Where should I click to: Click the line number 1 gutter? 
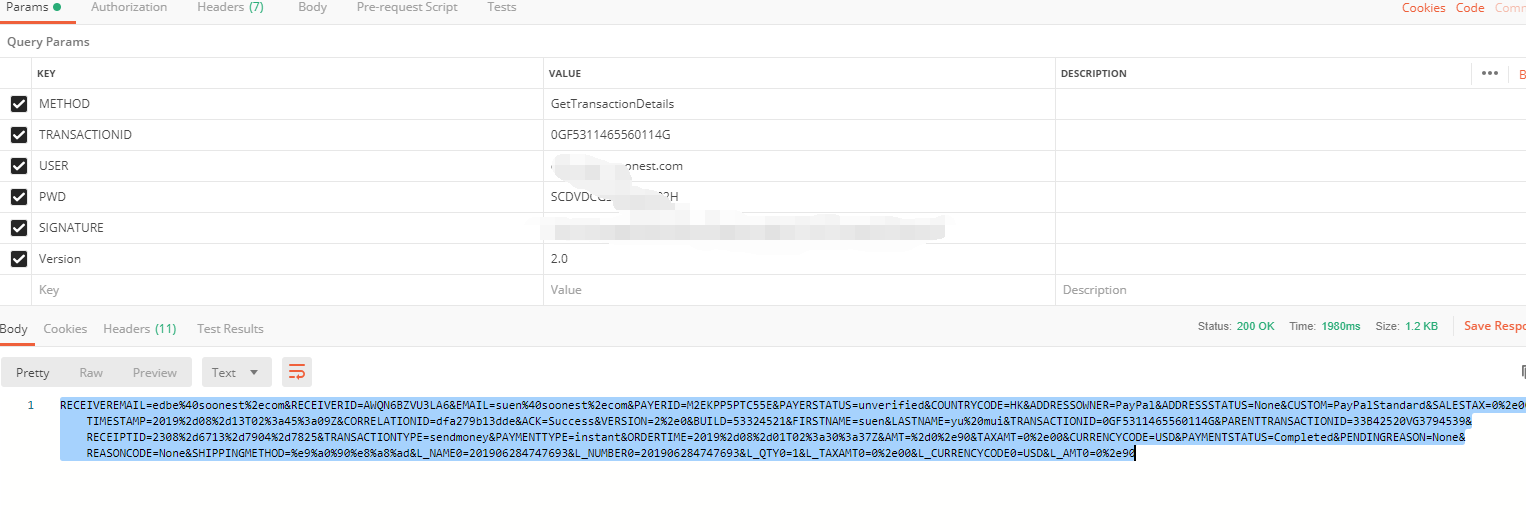[x=30, y=405]
